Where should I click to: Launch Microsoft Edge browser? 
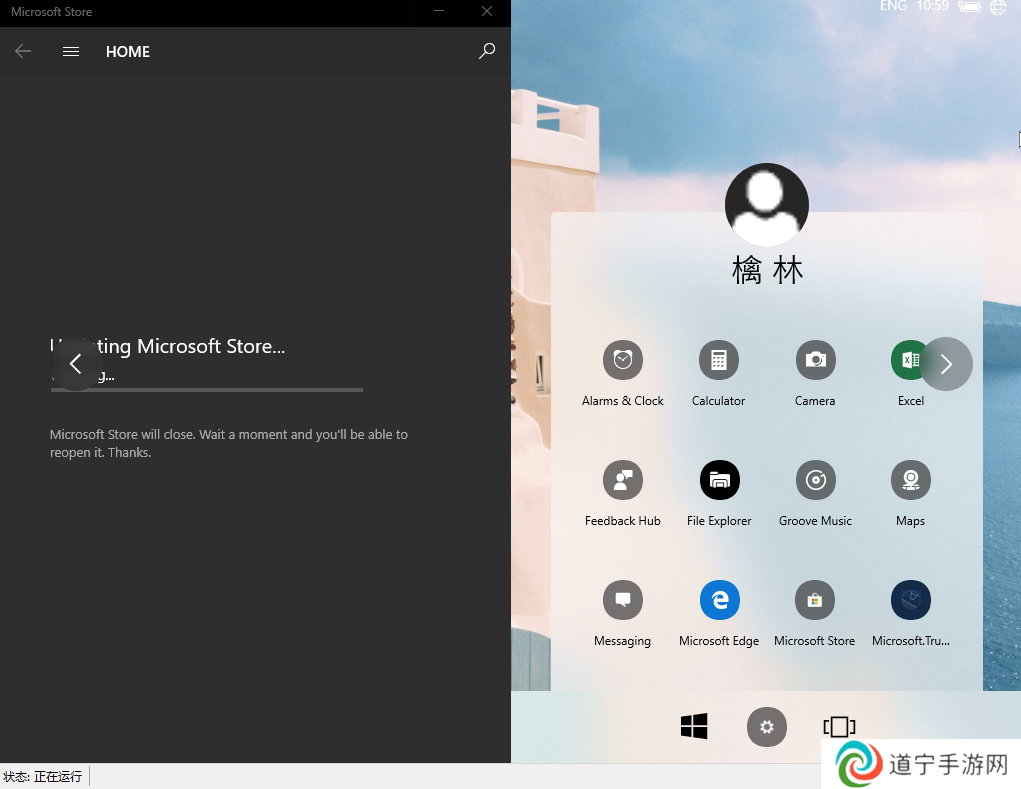click(720, 600)
